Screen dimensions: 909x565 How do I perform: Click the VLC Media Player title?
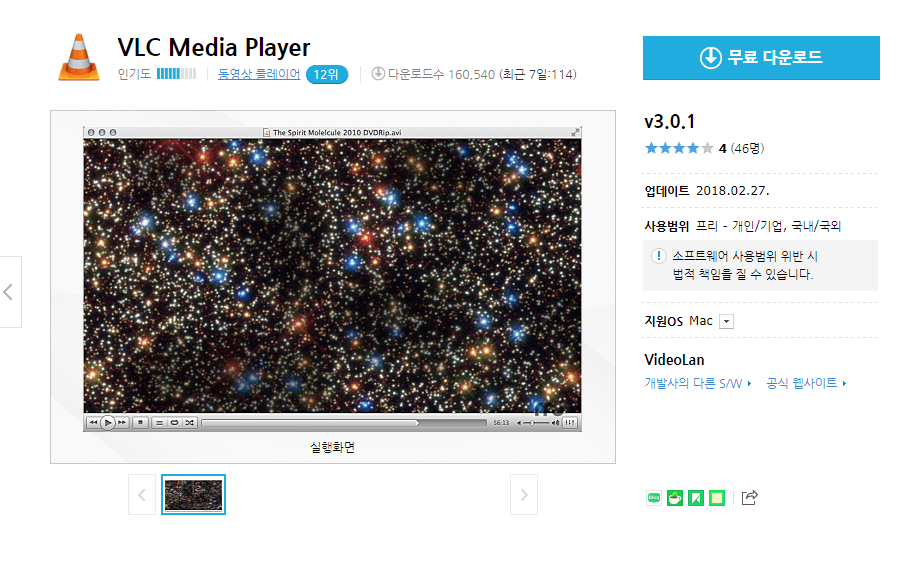213,48
